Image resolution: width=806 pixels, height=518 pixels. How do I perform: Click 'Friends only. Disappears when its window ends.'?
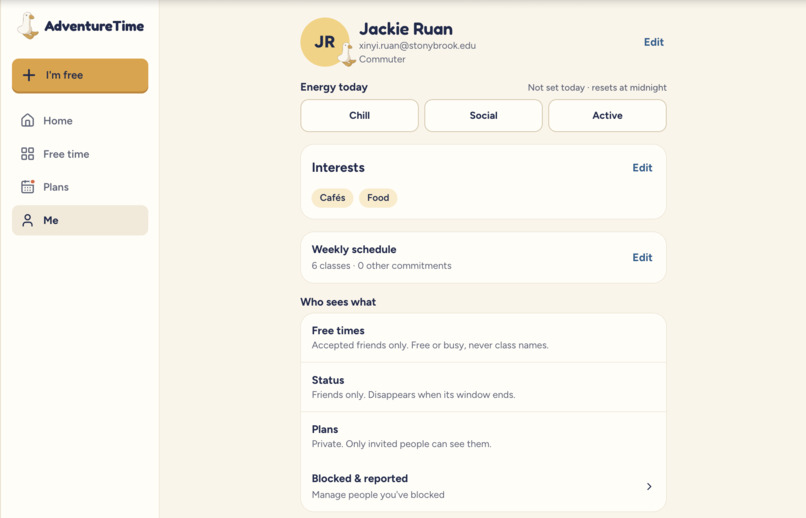pos(413,395)
